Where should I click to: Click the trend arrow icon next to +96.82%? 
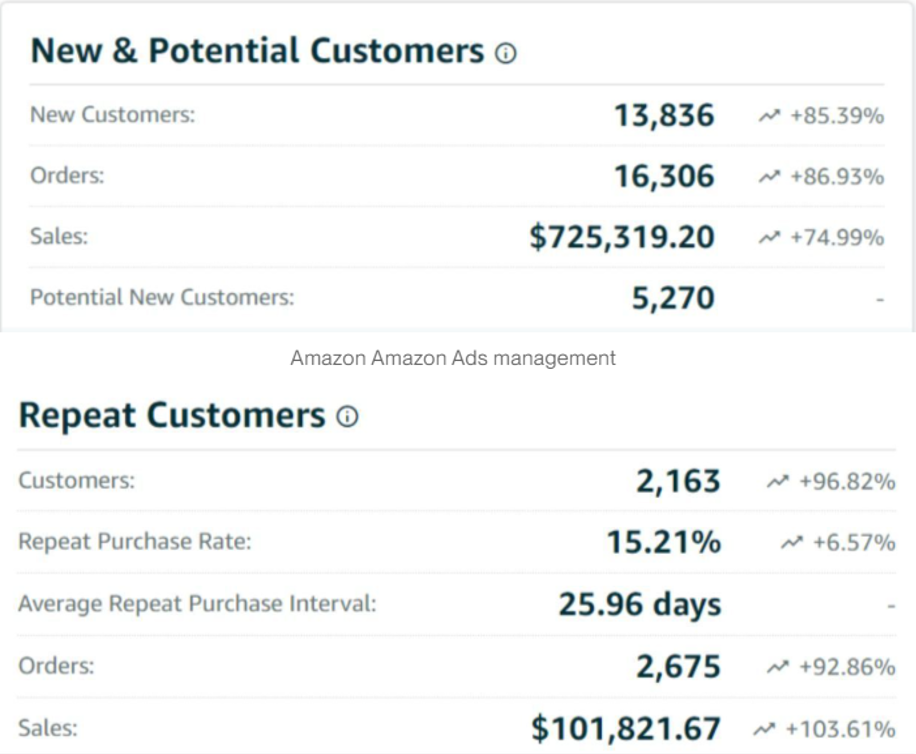pyautogui.click(x=778, y=482)
